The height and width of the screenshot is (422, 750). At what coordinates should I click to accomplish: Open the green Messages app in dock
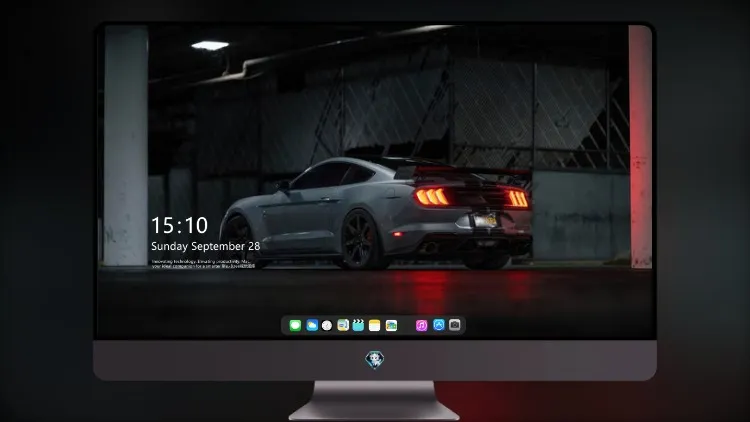point(295,325)
